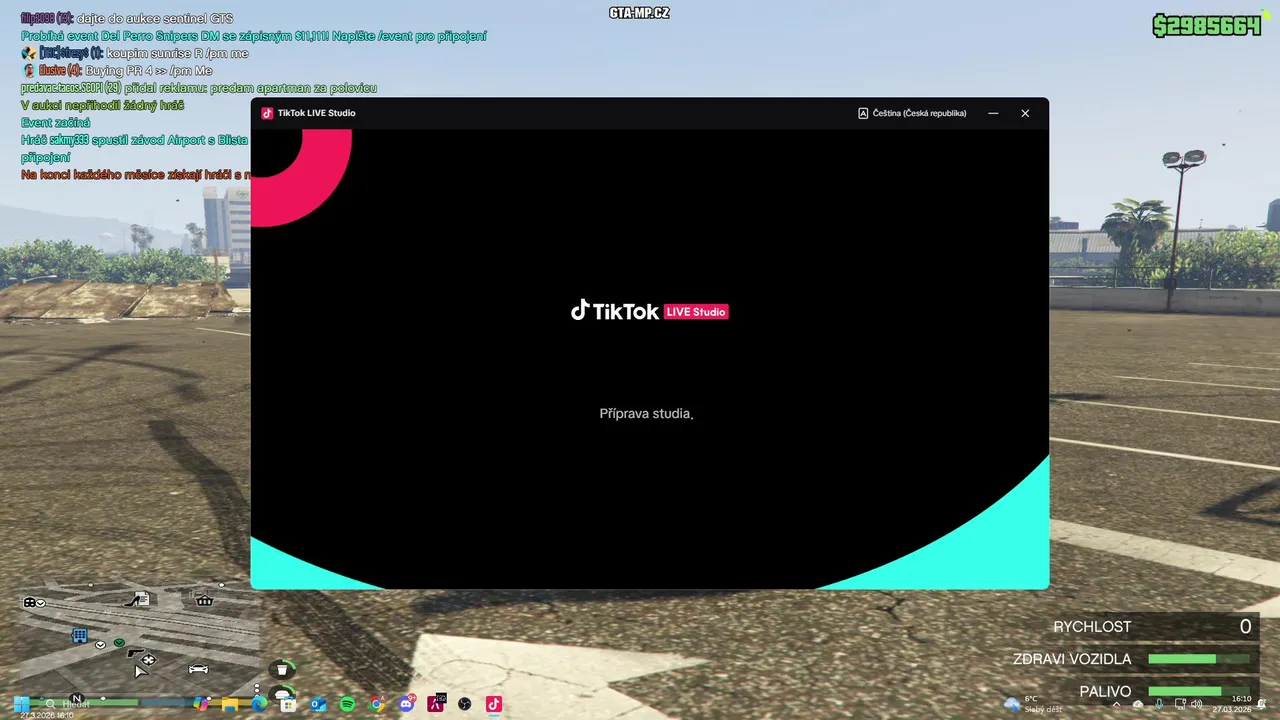The height and width of the screenshot is (720, 1280).
Task: Click the 'V aukci nepřihodil žádný hráč' line
Action: 102,105
